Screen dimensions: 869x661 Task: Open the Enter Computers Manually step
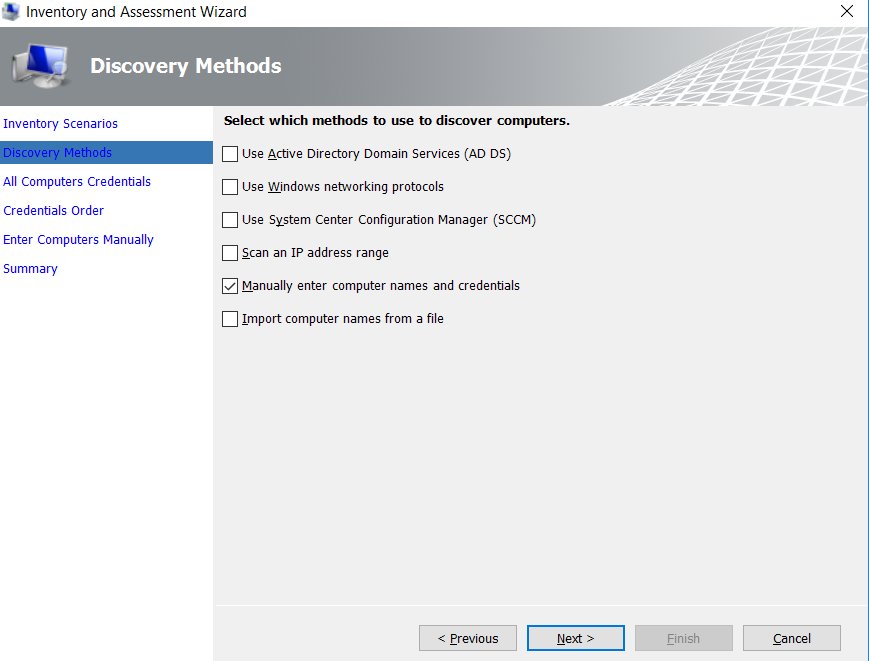click(78, 239)
